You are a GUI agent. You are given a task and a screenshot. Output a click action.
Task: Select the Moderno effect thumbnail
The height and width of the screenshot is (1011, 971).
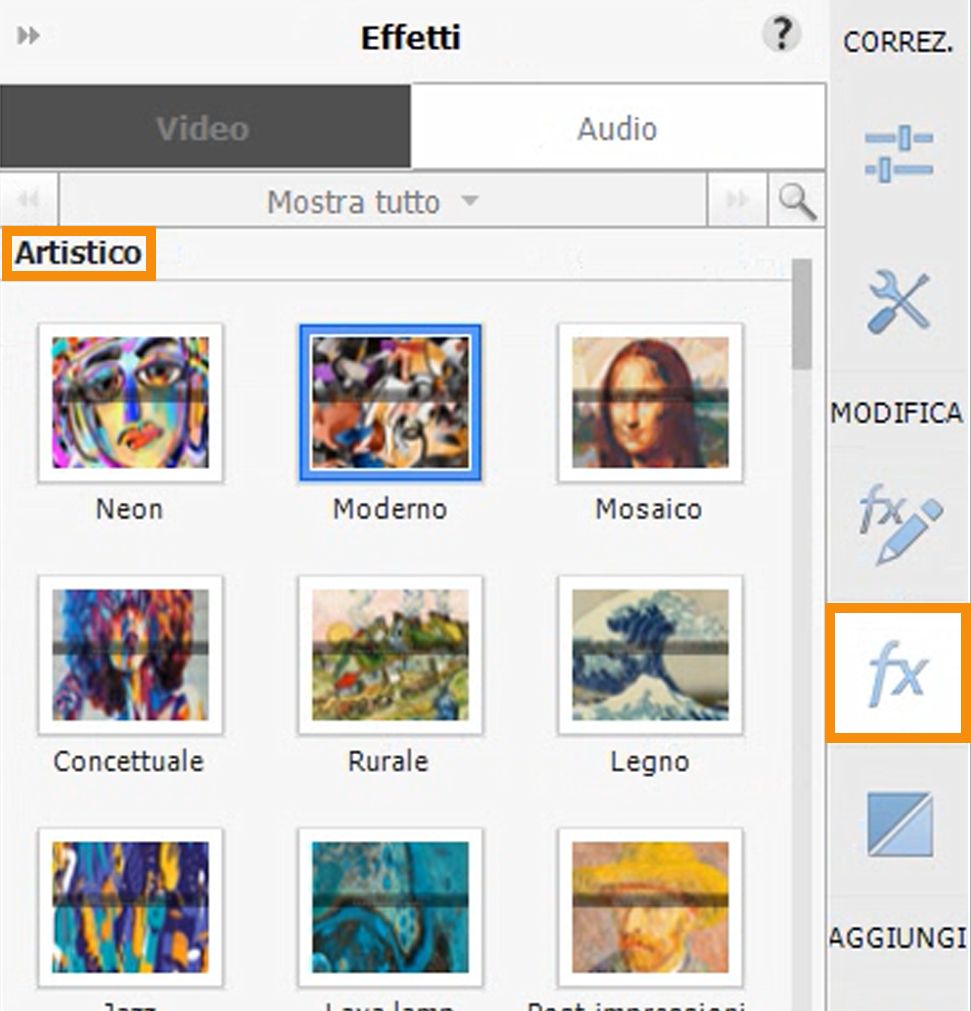point(390,402)
